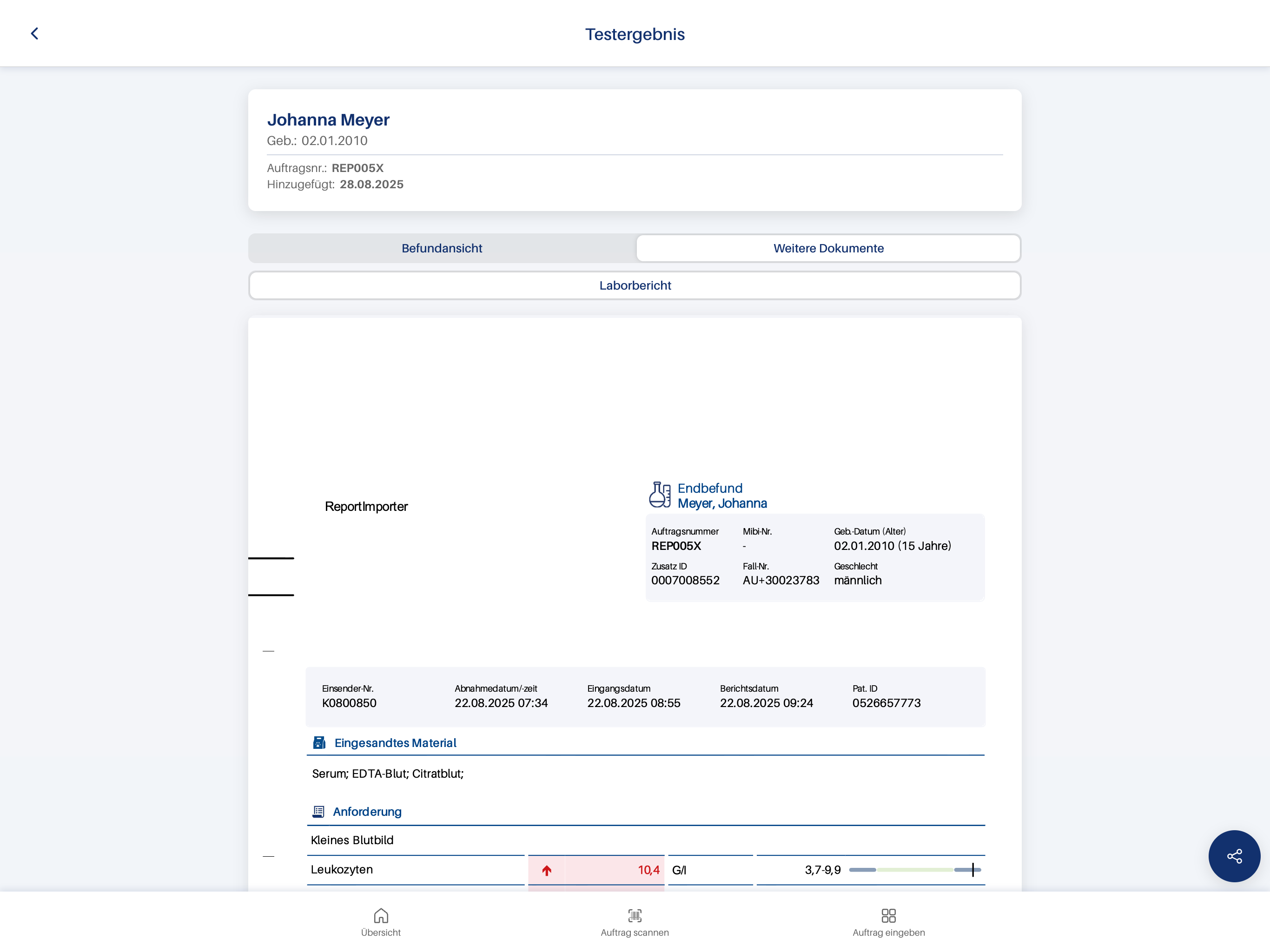Open Übersicht via the home icon
The image size is (1270, 952).
pyautogui.click(x=381, y=916)
